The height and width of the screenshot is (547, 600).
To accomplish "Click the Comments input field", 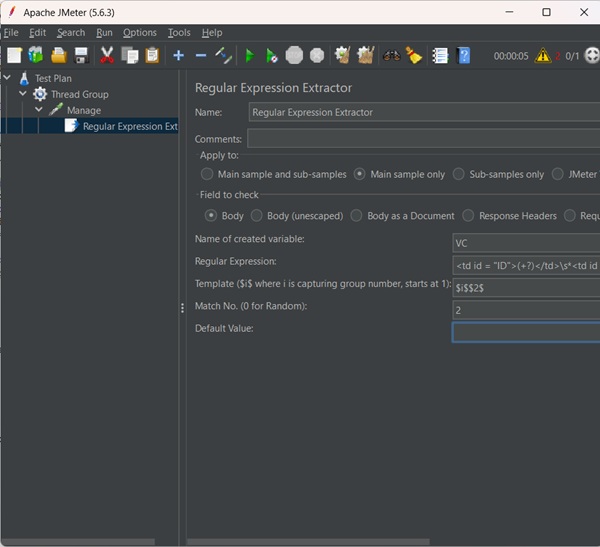I will point(424,139).
